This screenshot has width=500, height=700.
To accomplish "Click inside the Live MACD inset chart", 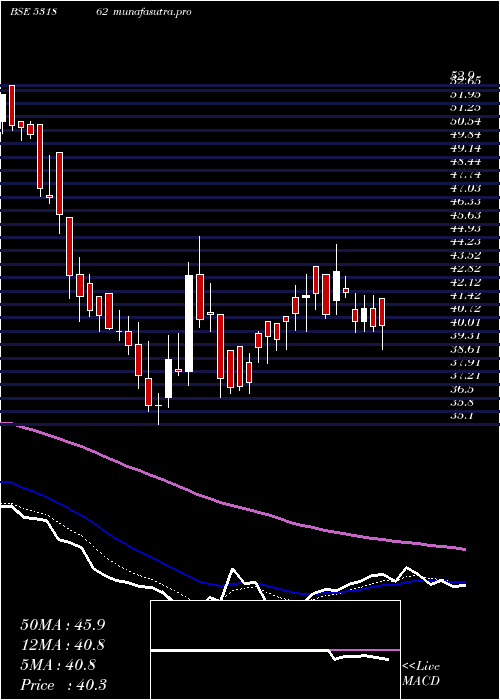I will (275, 650).
